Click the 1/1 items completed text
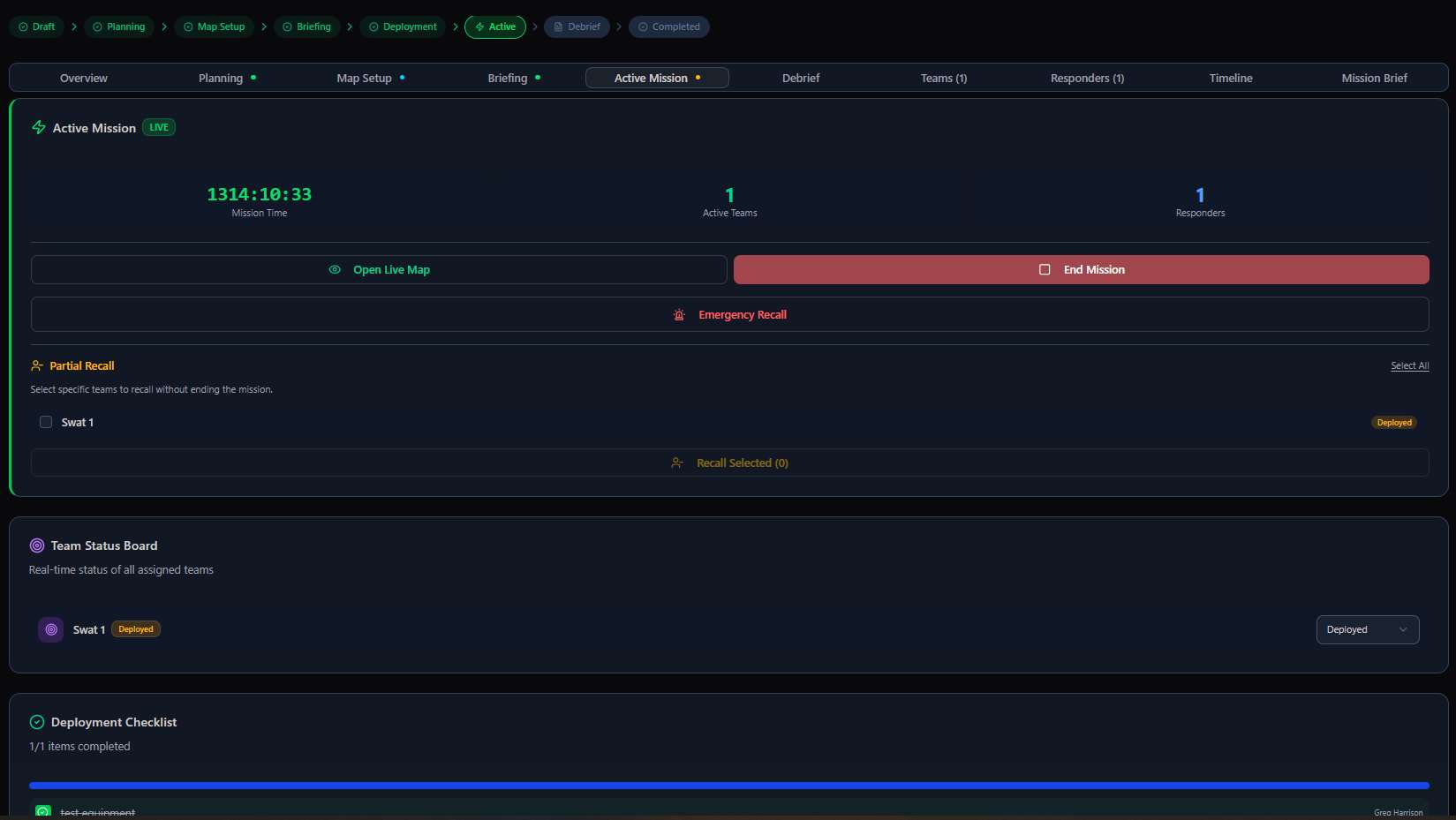Screen dimensions: 1456x820 coord(79,746)
